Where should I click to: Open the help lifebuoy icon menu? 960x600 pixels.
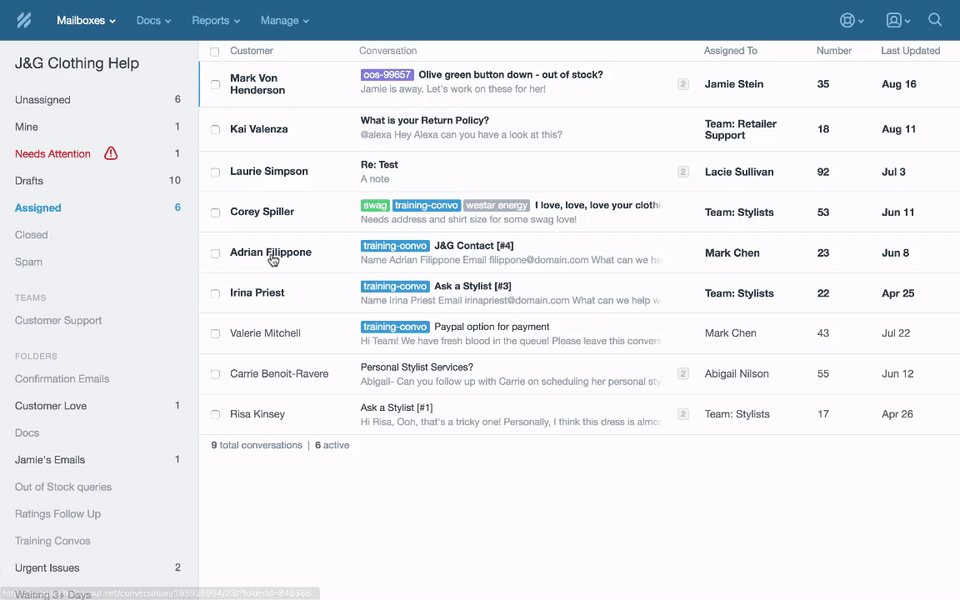[x=851, y=20]
